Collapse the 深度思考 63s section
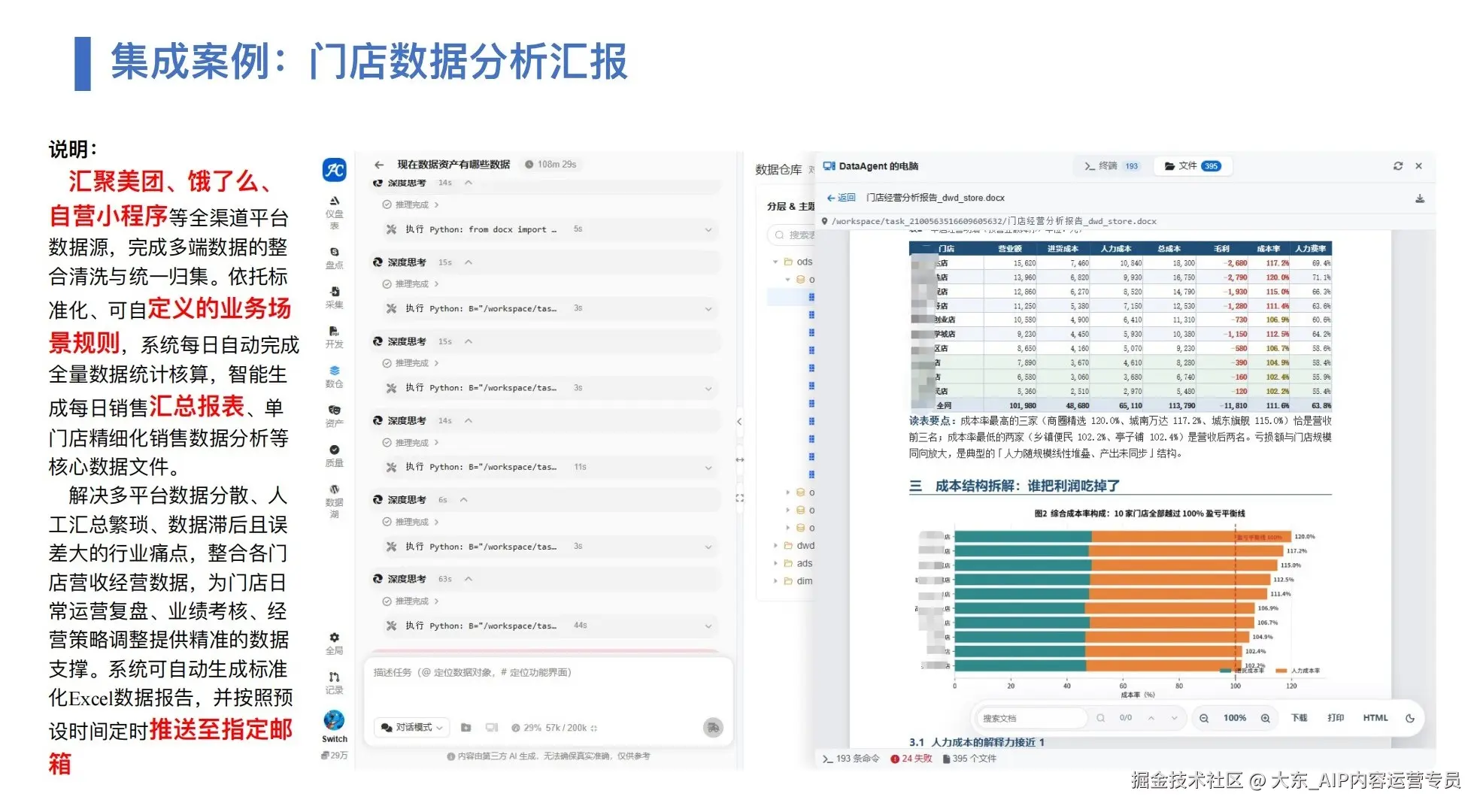Image resolution: width=1483 pixels, height=812 pixels. tap(469, 579)
